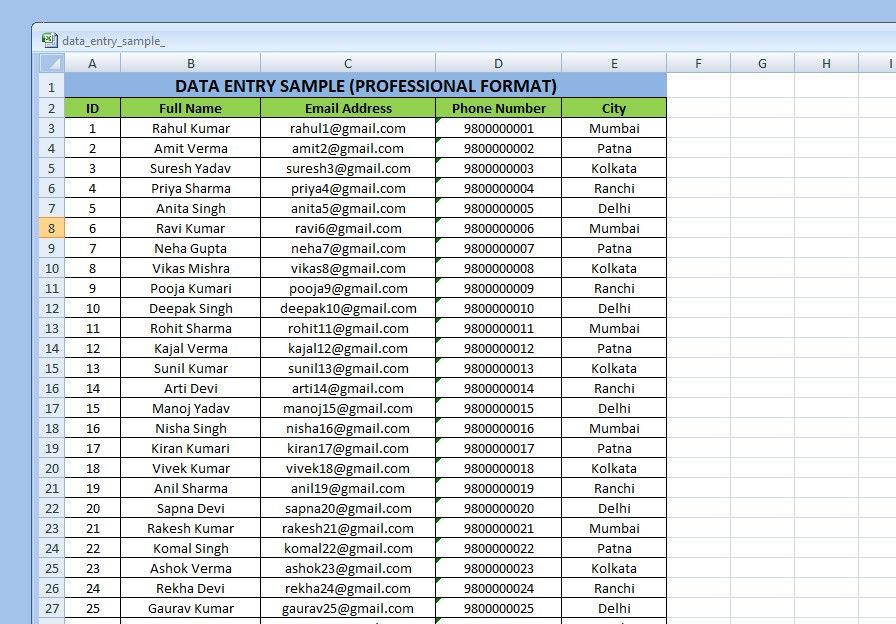Select the cell vivek18@gmail.com
Screen dimensions: 896x624
[x=348, y=468]
